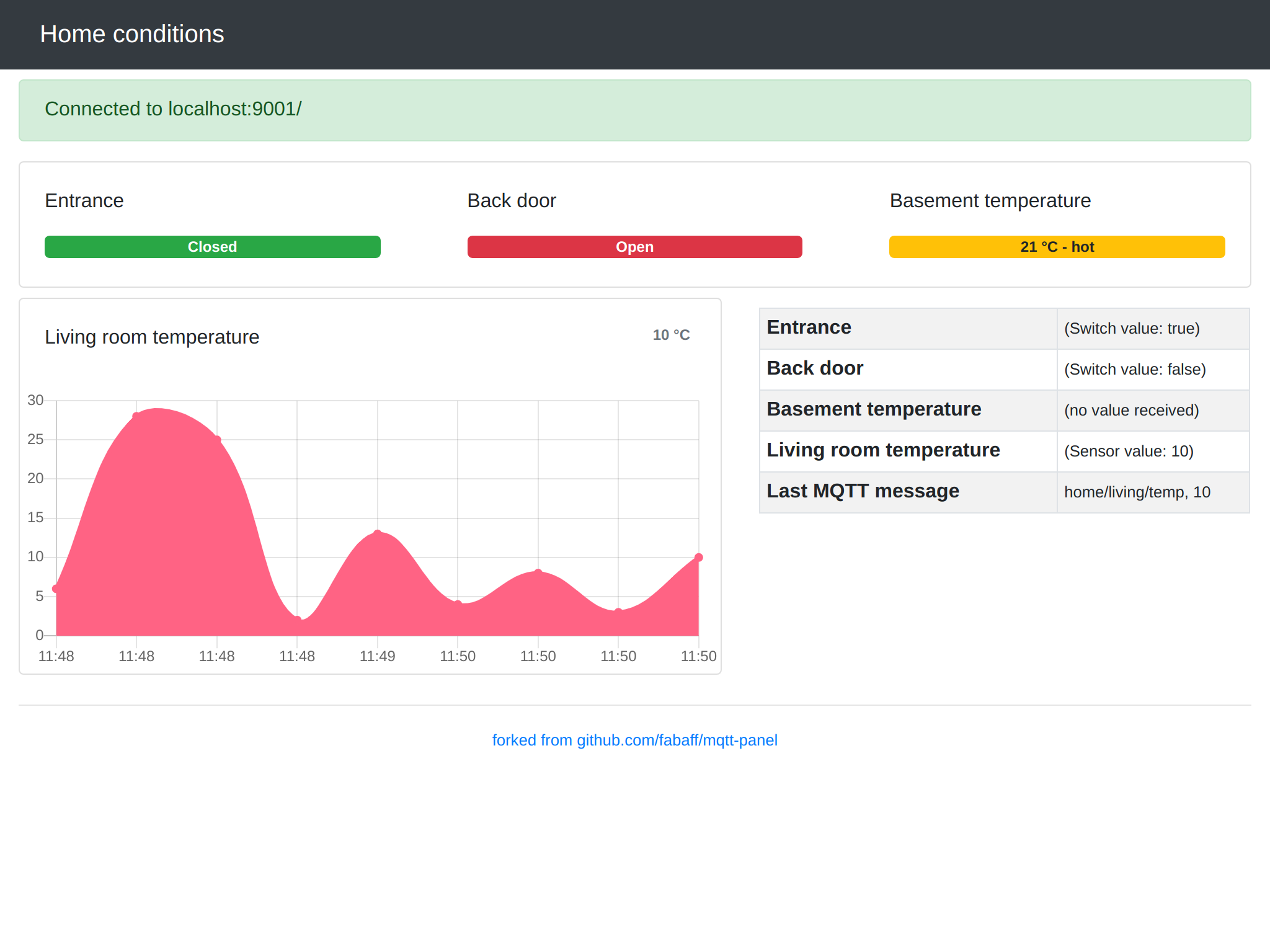The height and width of the screenshot is (952, 1270).
Task: Click the first chart data point at 5
Action: 56,589
